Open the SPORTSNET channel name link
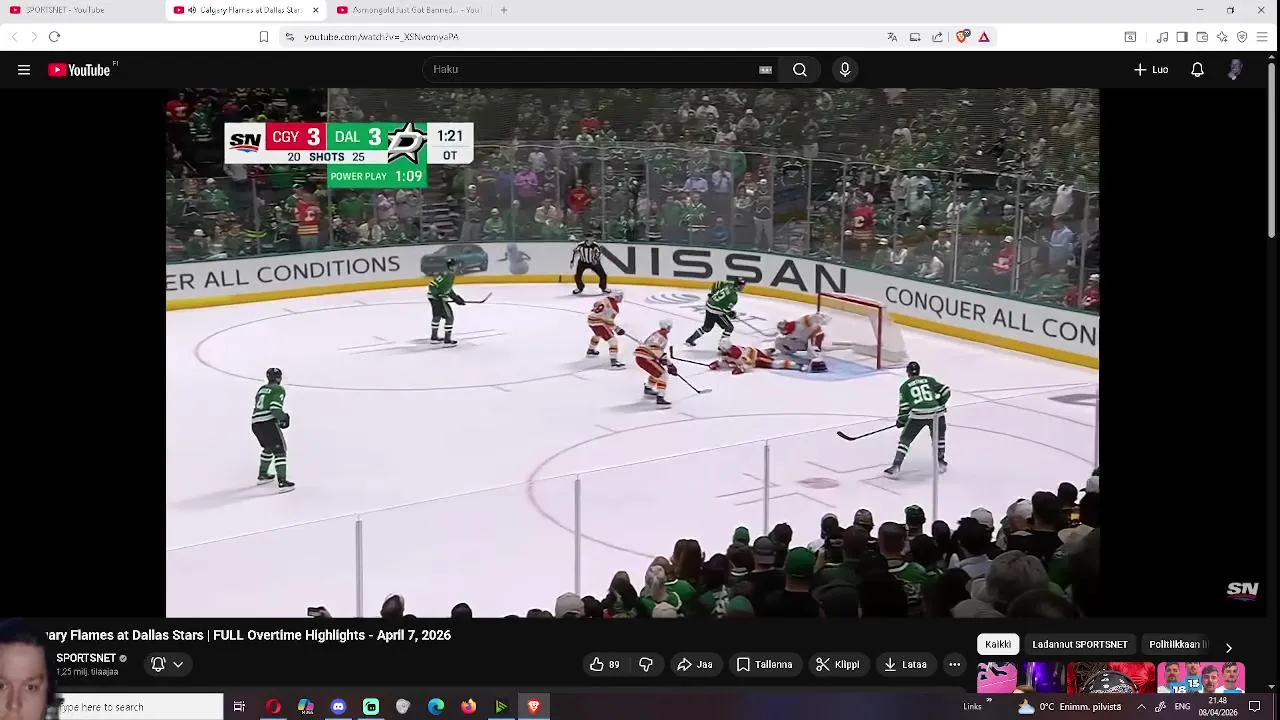Image resolution: width=1280 pixels, height=720 pixels. tap(86, 658)
